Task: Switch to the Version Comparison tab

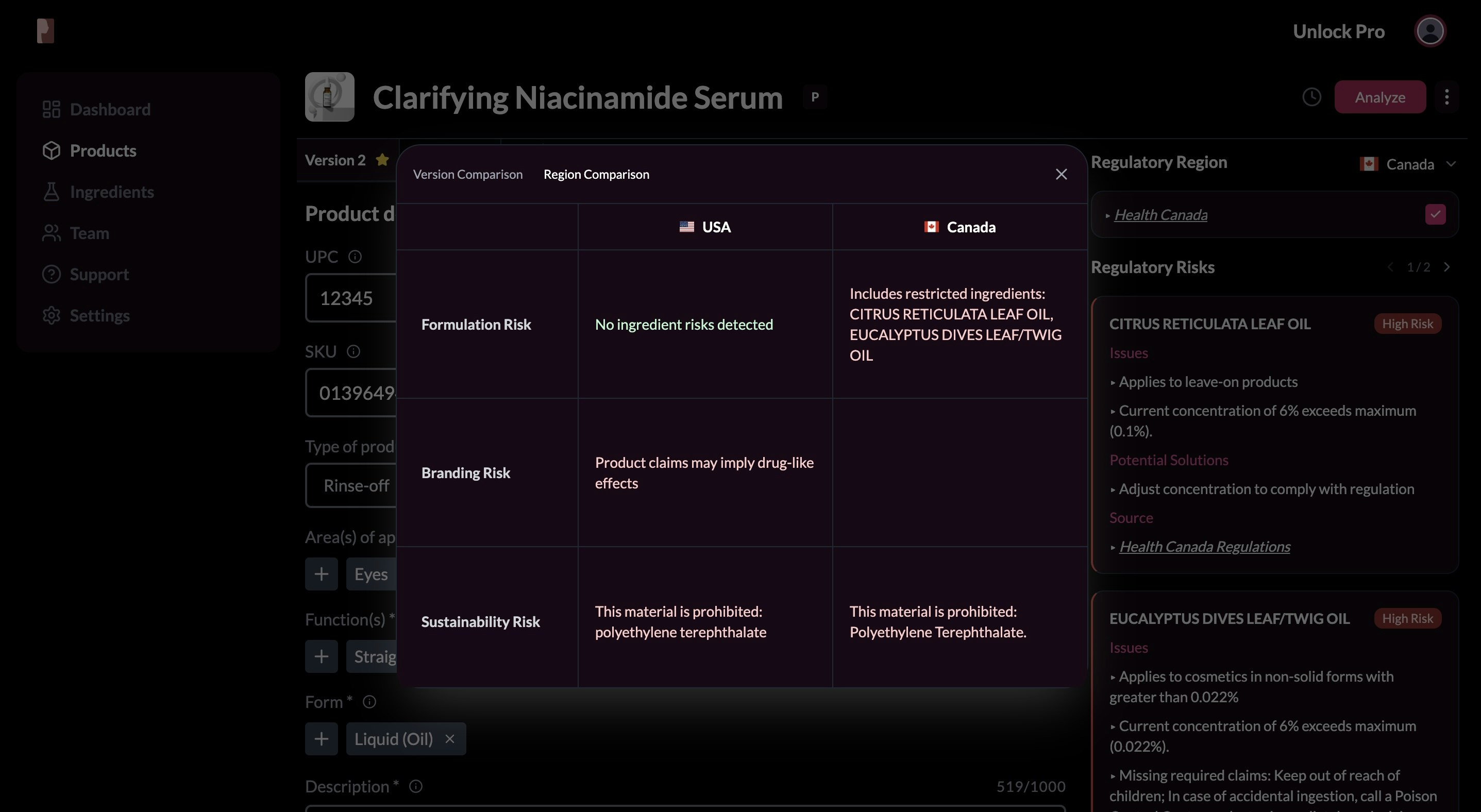Action: tap(468, 174)
